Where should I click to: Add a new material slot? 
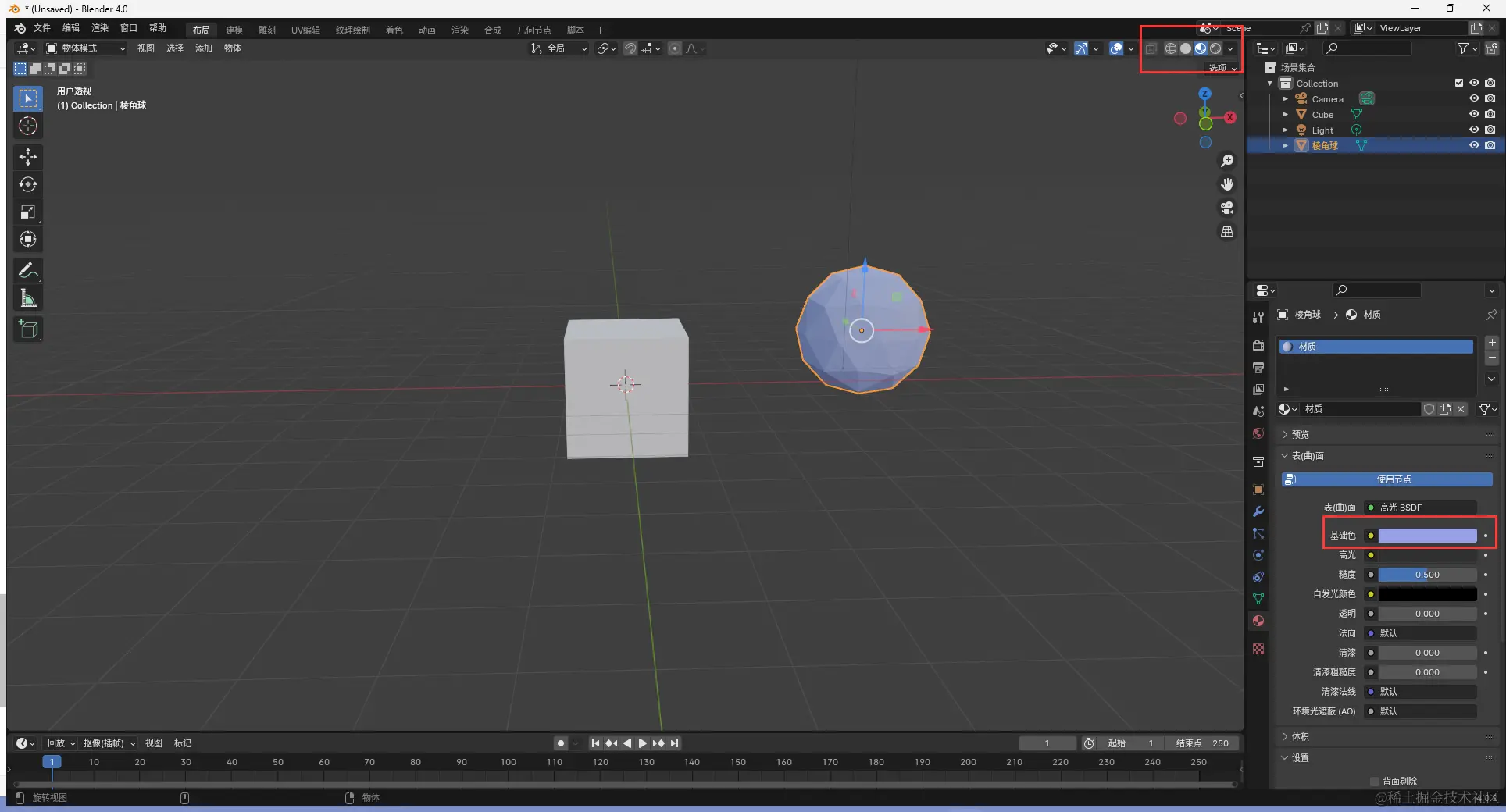coord(1492,343)
